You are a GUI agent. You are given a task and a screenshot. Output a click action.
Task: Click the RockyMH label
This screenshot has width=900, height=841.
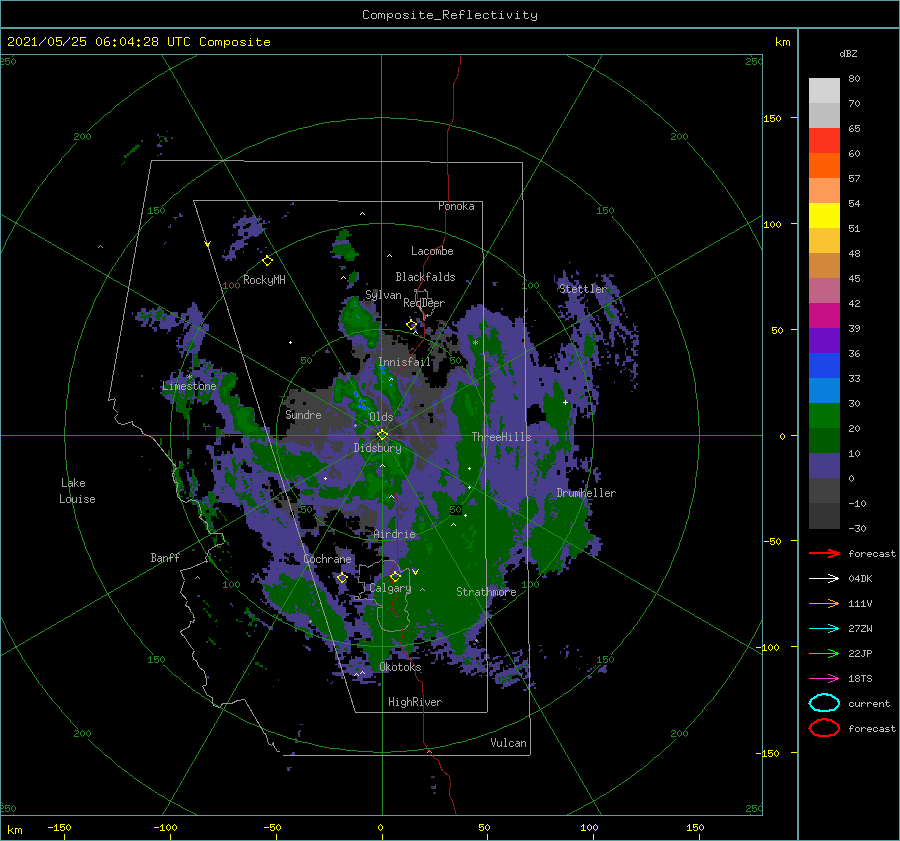[264, 280]
